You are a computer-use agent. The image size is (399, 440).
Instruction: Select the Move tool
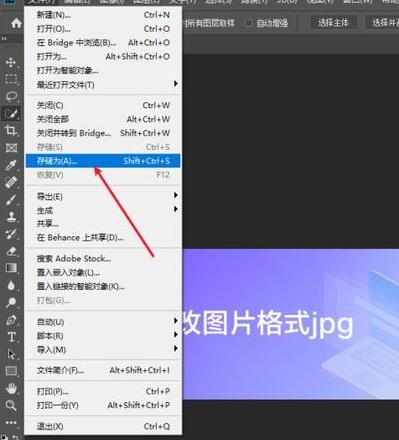coord(11,62)
